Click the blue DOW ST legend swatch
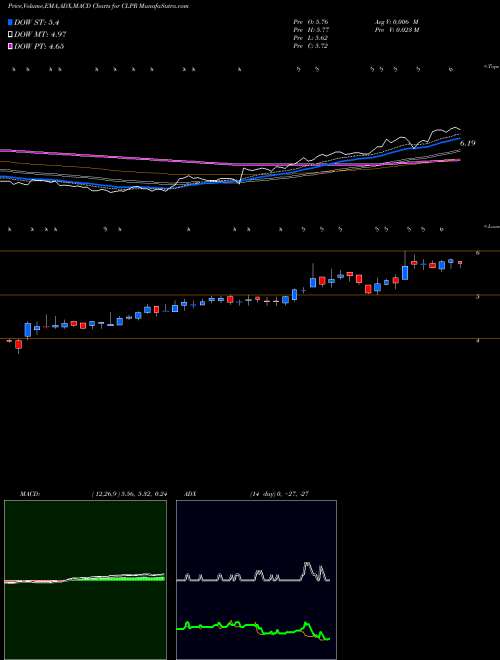The image size is (500, 660). coord(11,22)
